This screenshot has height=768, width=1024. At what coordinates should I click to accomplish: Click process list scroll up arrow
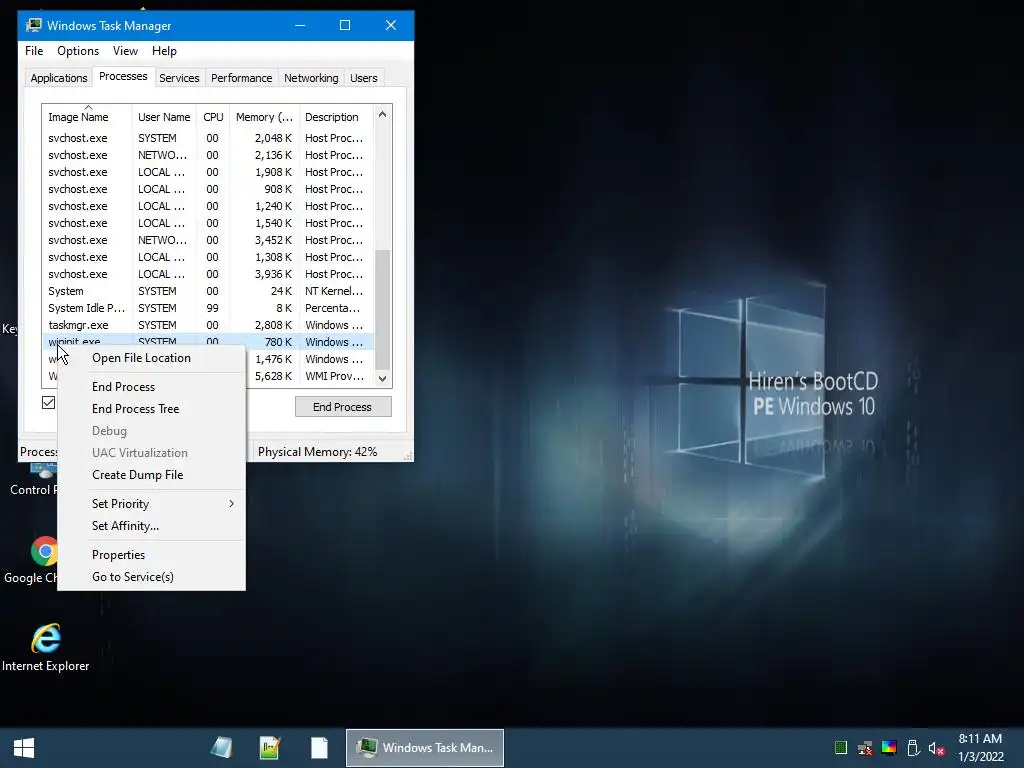click(x=383, y=114)
